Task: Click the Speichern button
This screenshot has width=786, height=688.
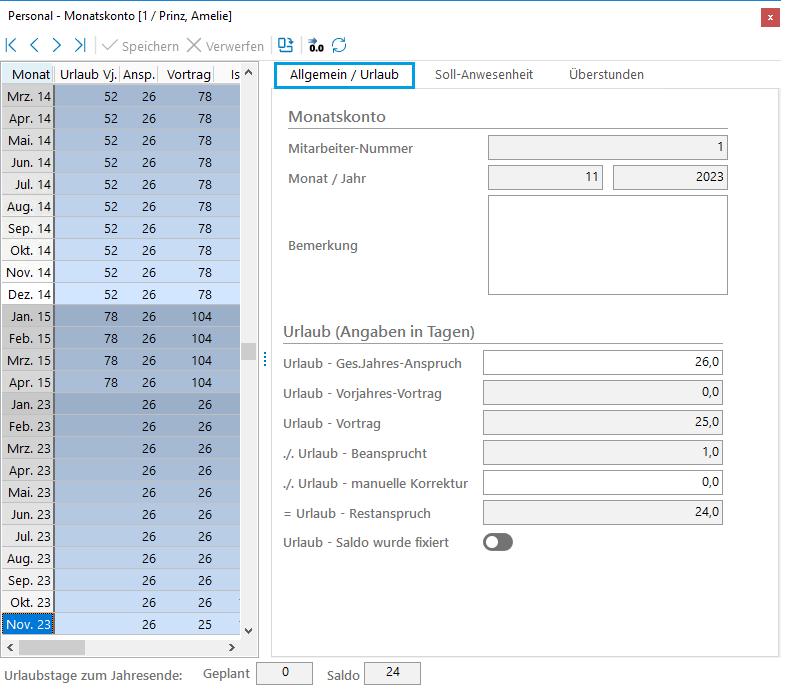Action: point(140,46)
